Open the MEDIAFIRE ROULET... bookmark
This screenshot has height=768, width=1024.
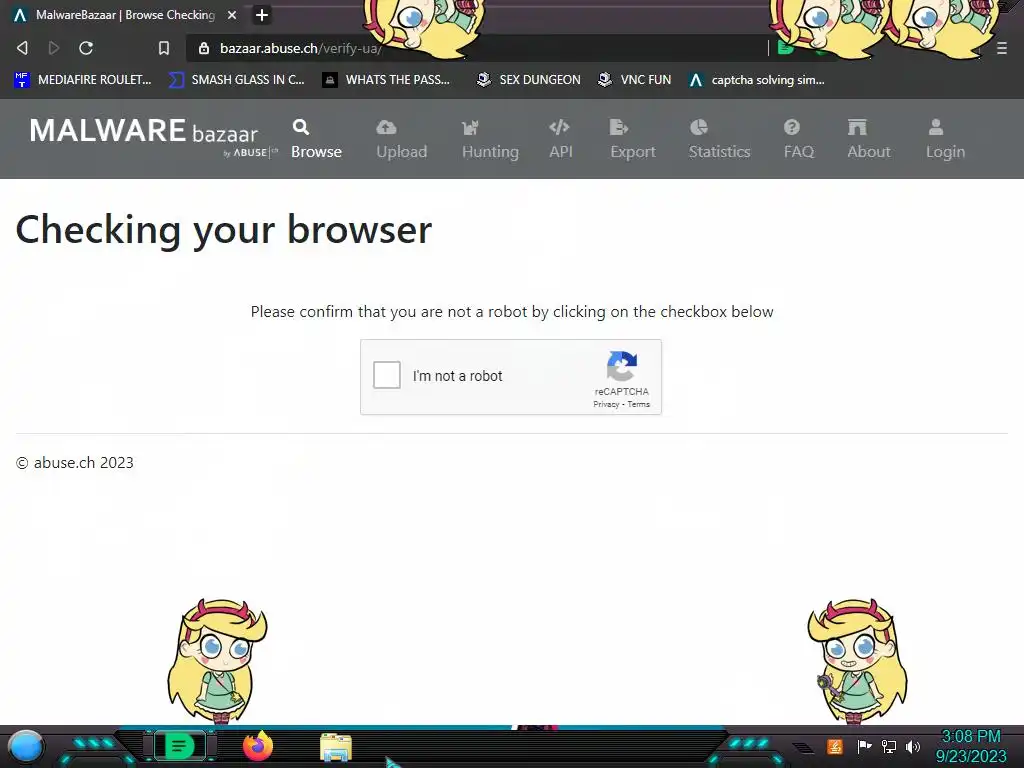point(82,80)
